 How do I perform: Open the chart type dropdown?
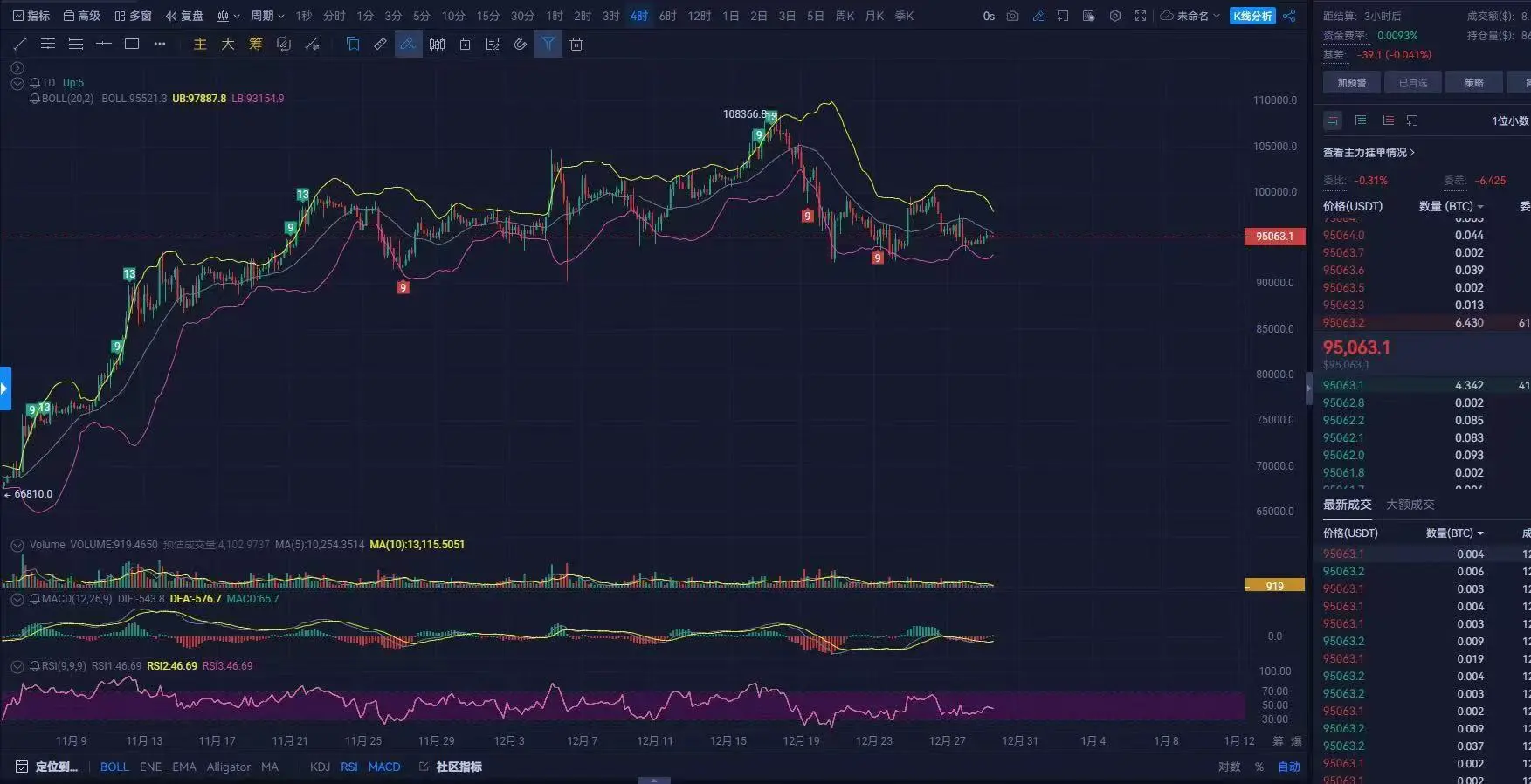point(228,16)
